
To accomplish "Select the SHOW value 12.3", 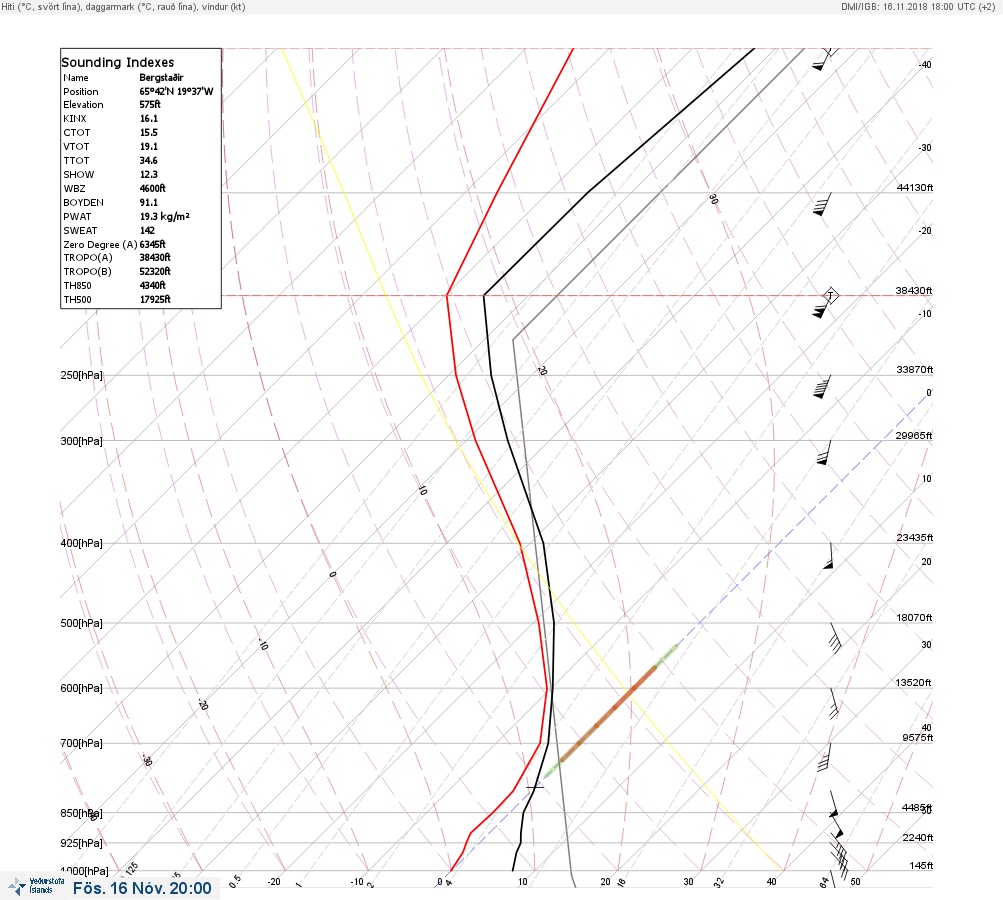I will coord(149,175).
